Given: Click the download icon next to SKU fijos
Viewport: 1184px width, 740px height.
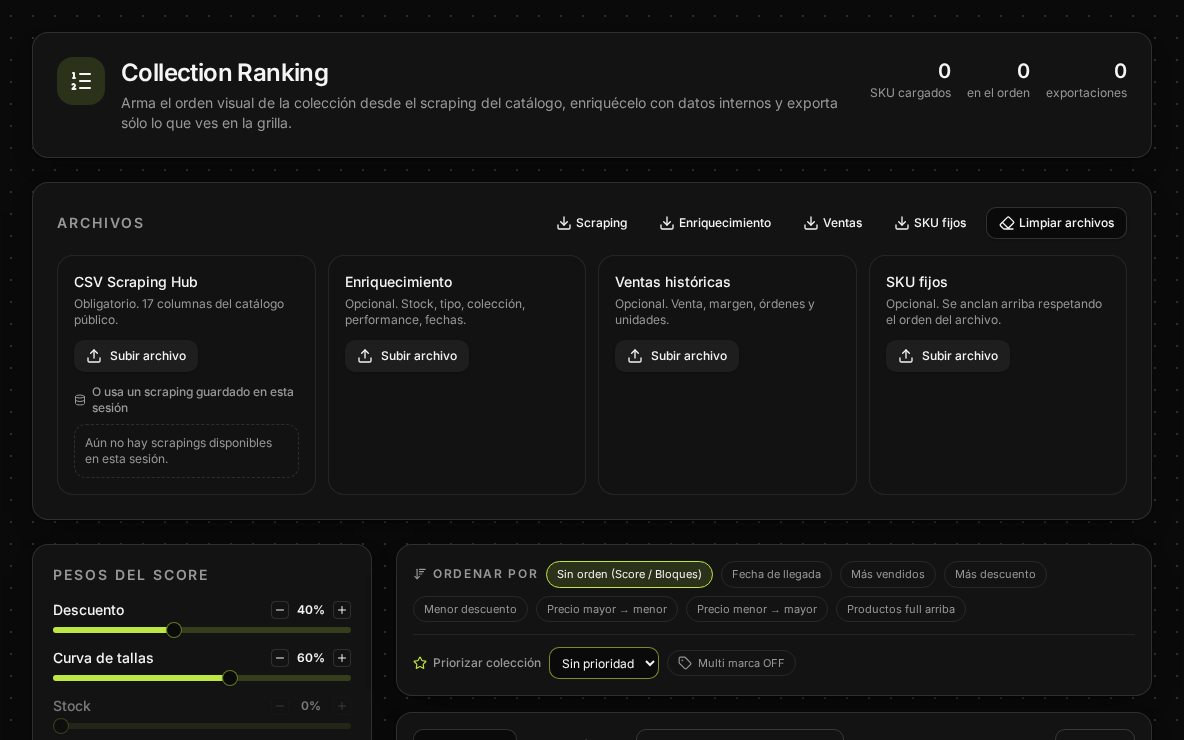Looking at the screenshot, I should pyautogui.click(x=902, y=223).
